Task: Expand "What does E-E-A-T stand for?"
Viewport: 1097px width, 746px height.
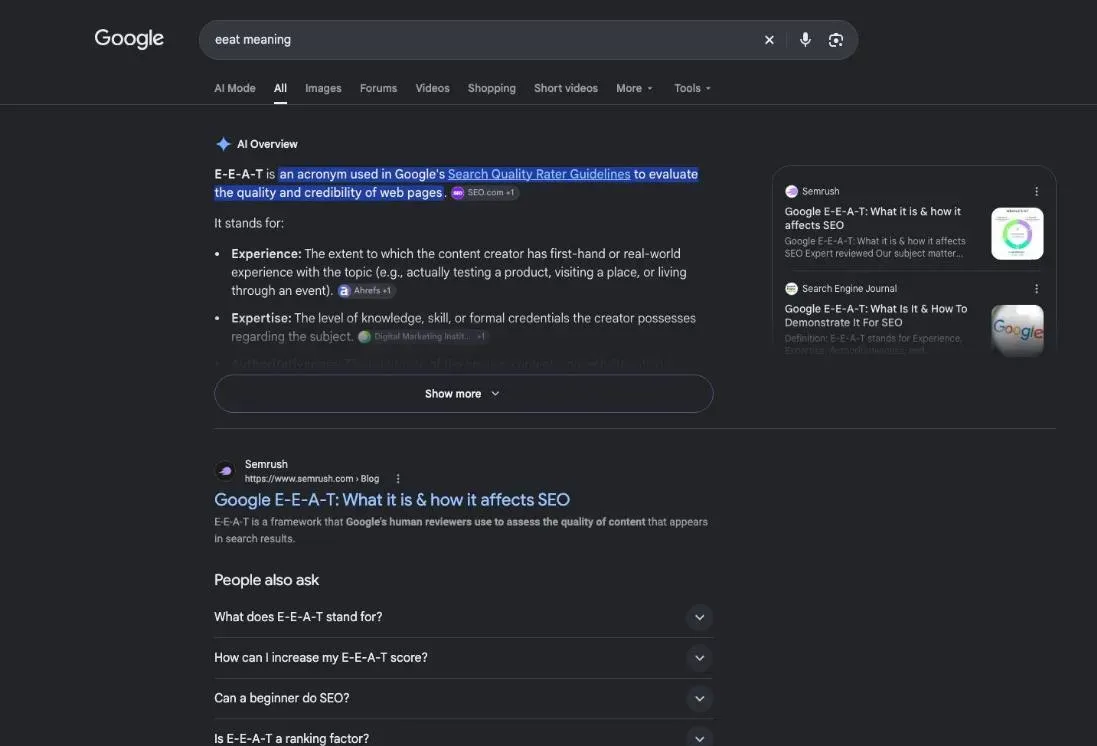Action: click(463, 617)
